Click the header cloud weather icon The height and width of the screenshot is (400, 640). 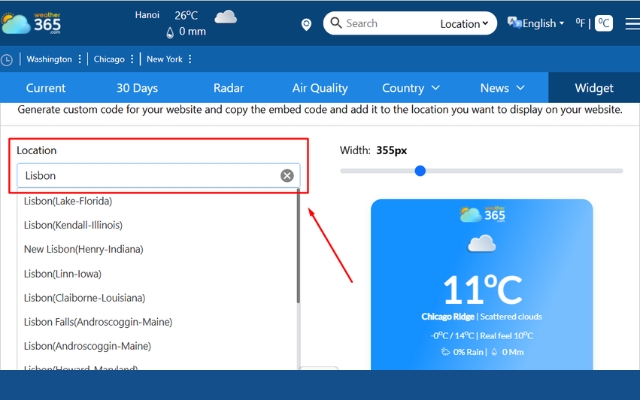226,17
